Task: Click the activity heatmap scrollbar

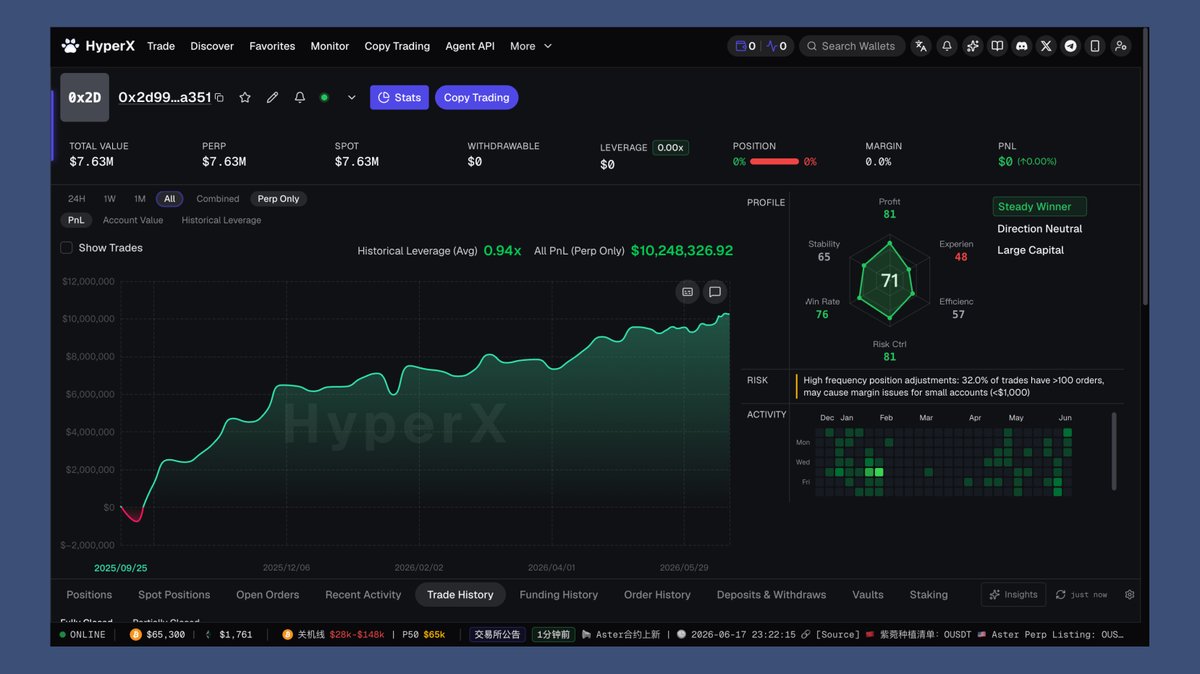Action: point(1115,451)
